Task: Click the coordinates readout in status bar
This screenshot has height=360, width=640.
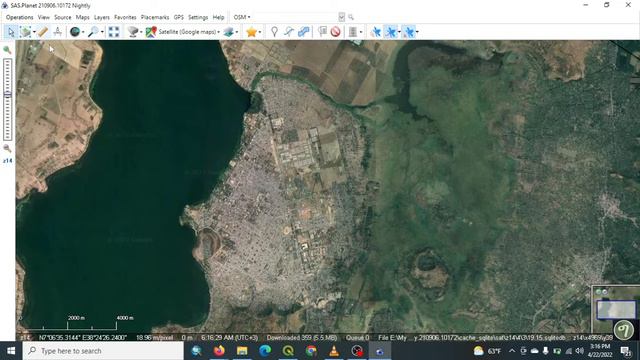Action: point(82,338)
